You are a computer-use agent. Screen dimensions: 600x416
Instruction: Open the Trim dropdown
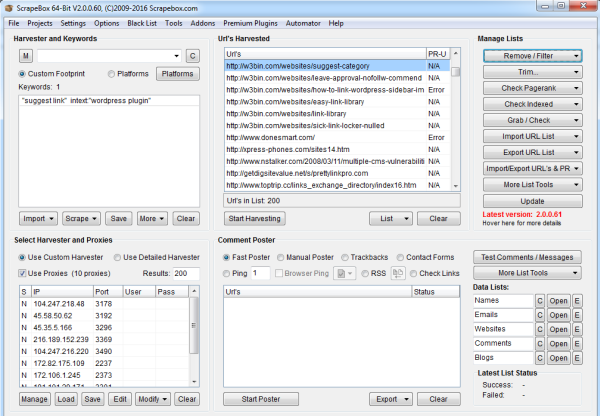(533, 72)
